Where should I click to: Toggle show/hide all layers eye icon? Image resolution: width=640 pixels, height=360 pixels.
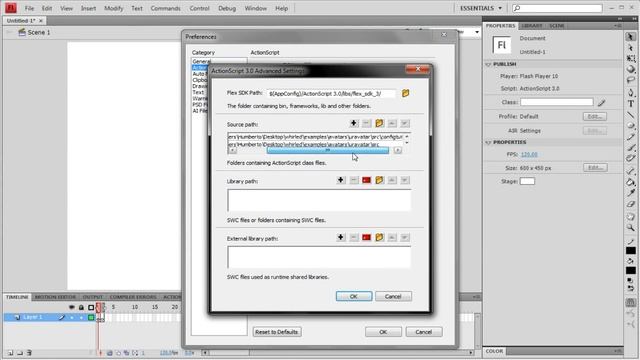pos(72,307)
